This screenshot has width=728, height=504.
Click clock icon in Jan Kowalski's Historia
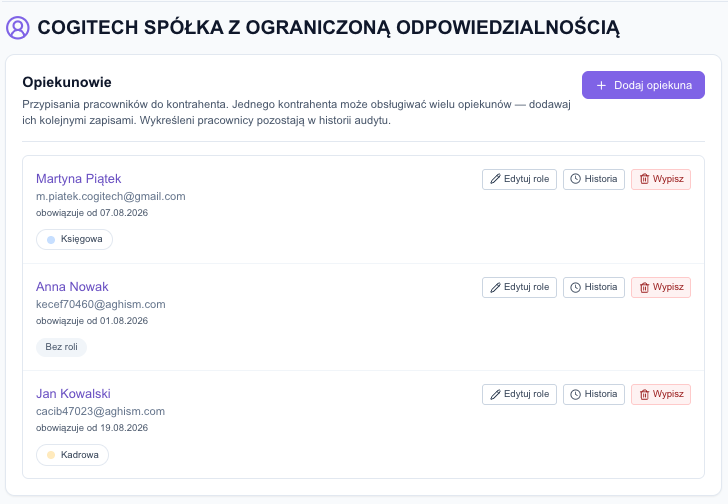coord(575,394)
